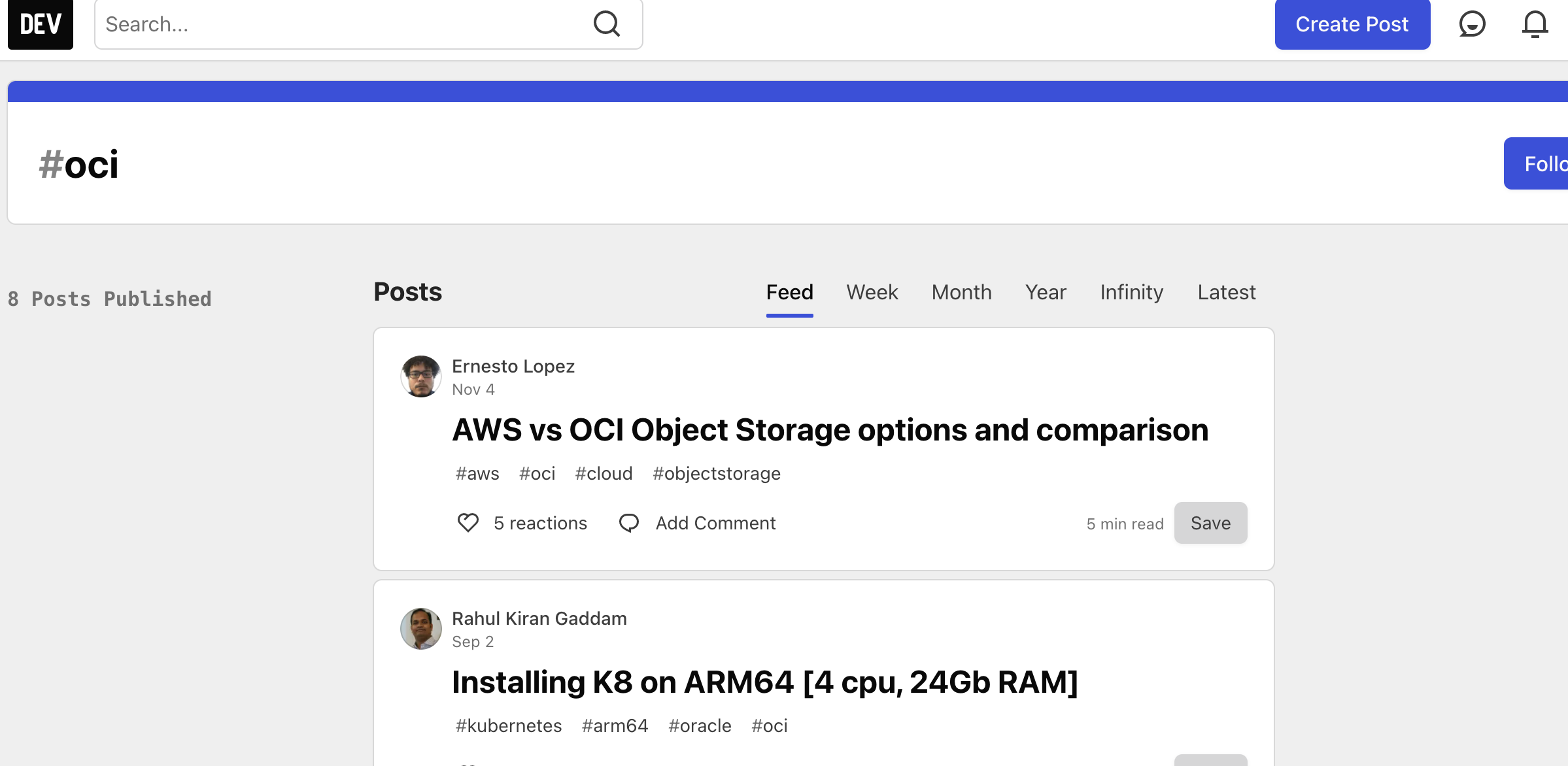The image size is (1568, 766).
Task: Click the DEV Community home logo
Action: point(40,24)
